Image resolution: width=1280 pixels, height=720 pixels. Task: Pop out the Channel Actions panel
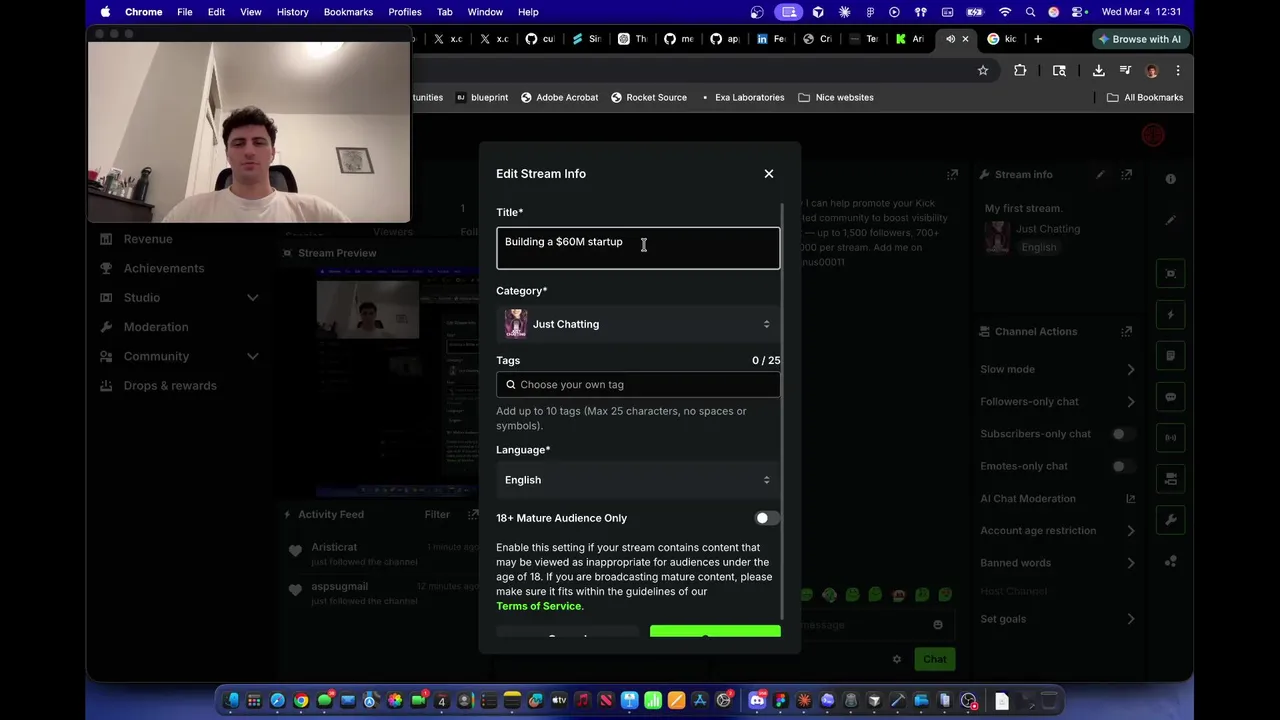(x=1127, y=331)
